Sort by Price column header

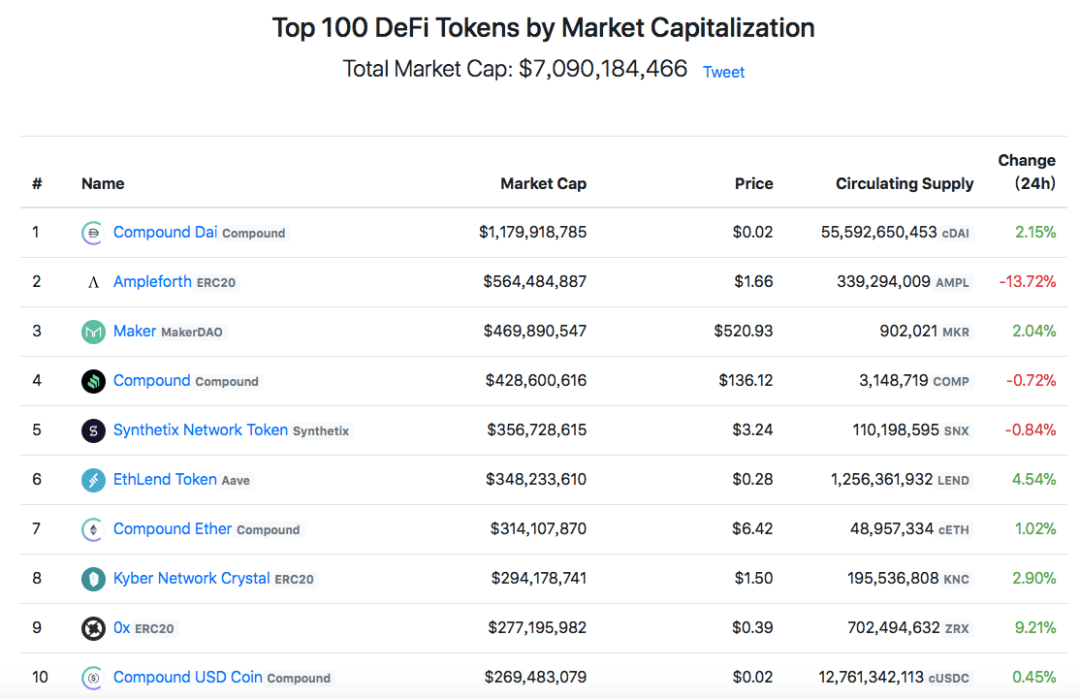coord(754,183)
